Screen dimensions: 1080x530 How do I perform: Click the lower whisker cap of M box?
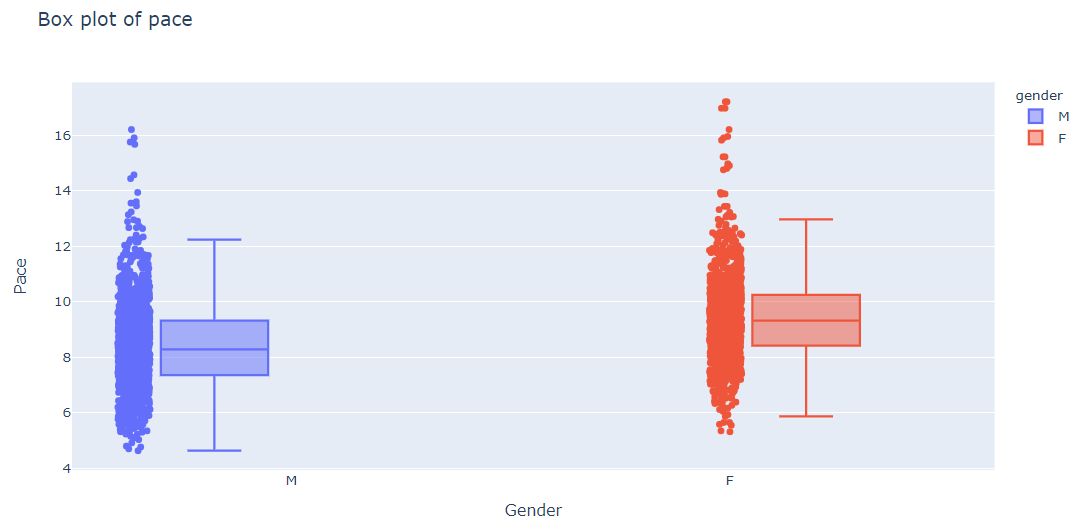pos(214,451)
